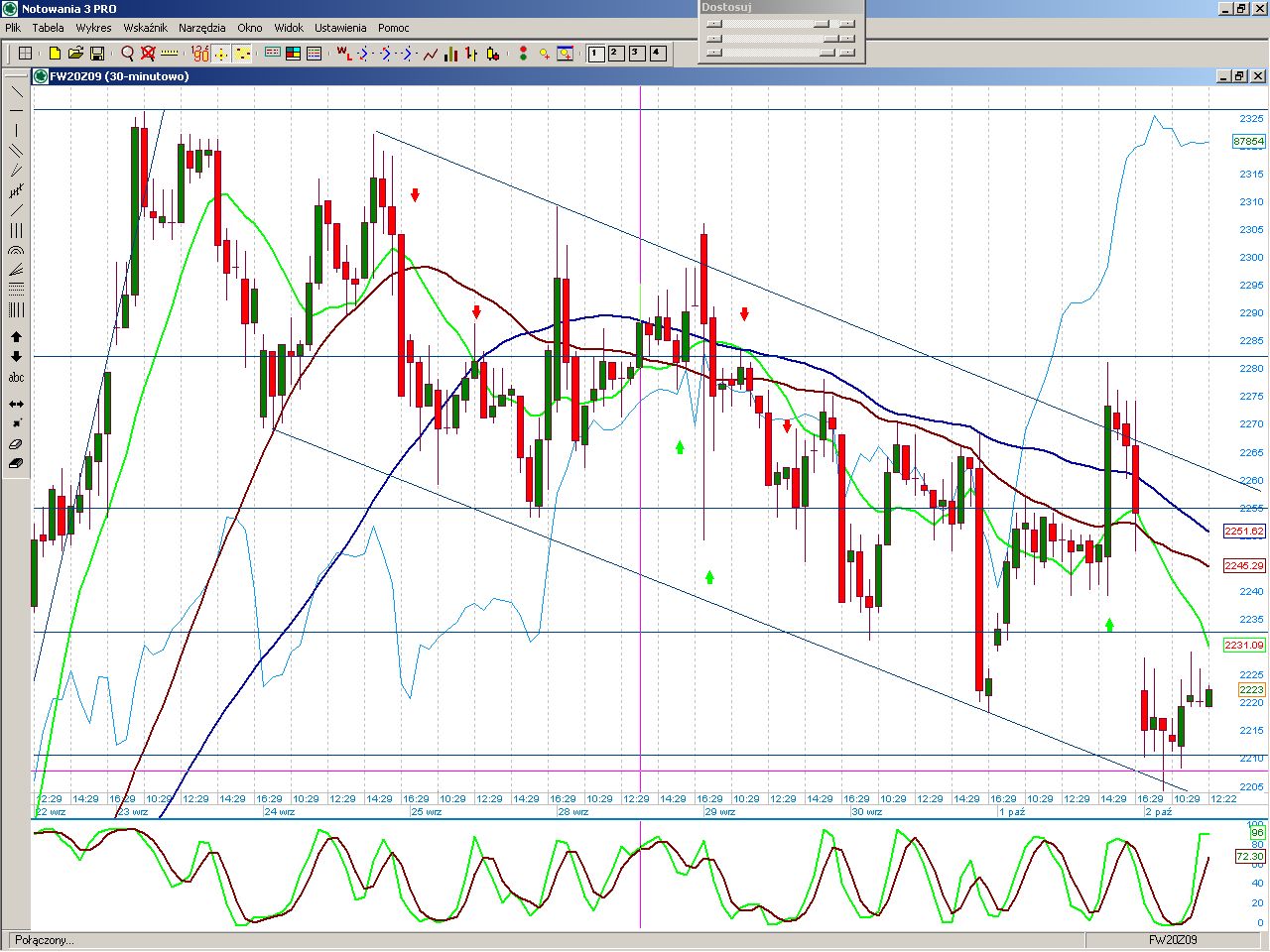The image size is (1270, 952).
Task: Click the price label 2231.09
Action: click(1244, 645)
